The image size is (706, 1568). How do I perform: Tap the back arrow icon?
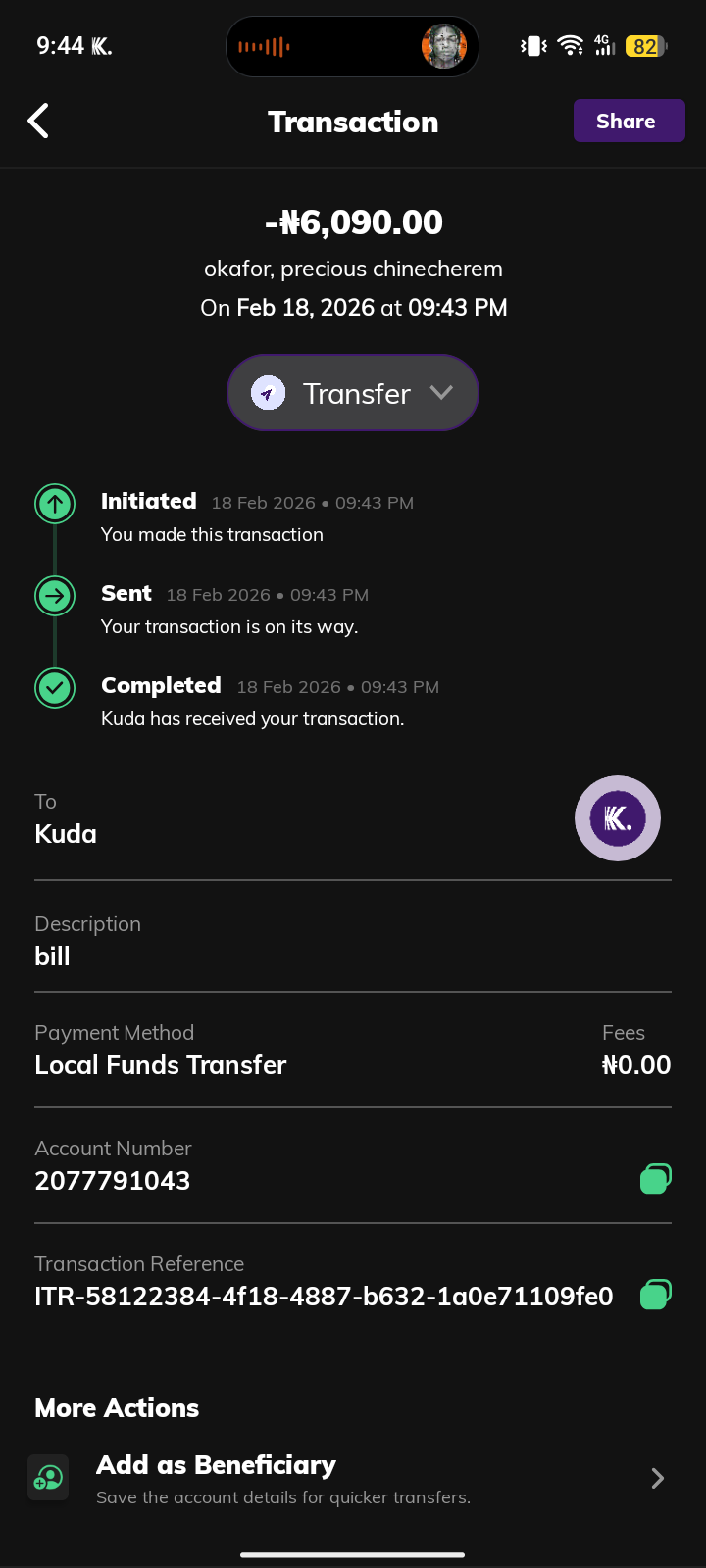coord(38,122)
